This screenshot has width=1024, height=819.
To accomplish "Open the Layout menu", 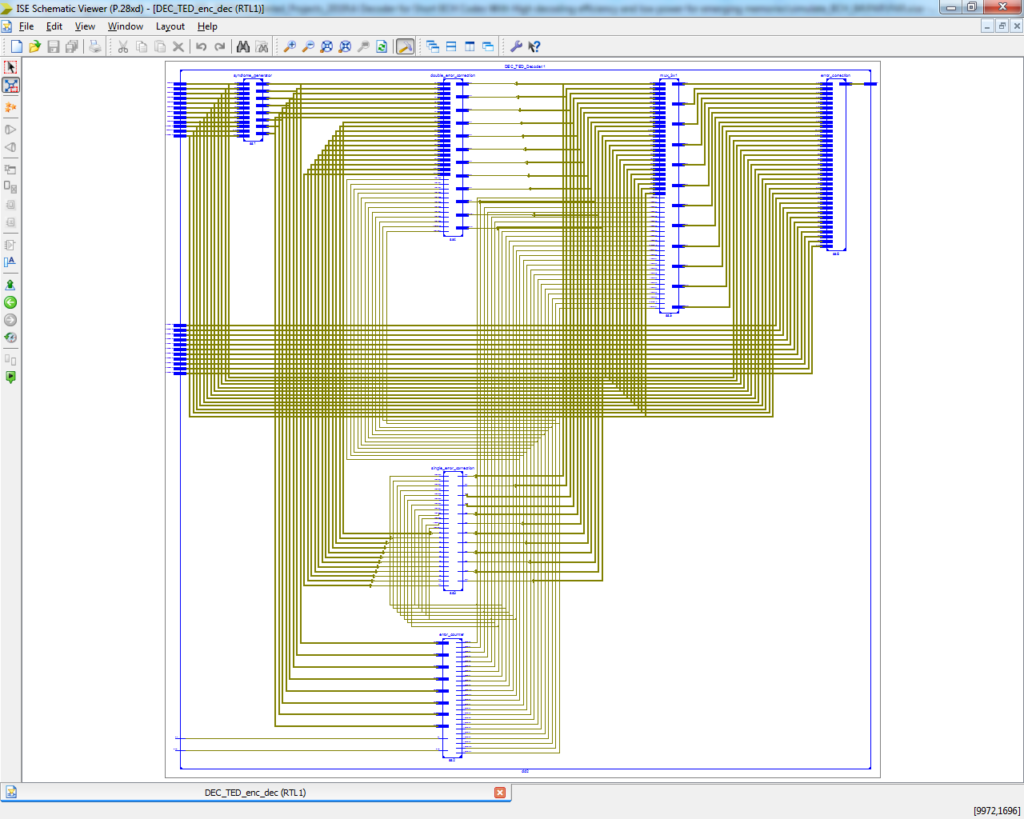I will coord(170,26).
